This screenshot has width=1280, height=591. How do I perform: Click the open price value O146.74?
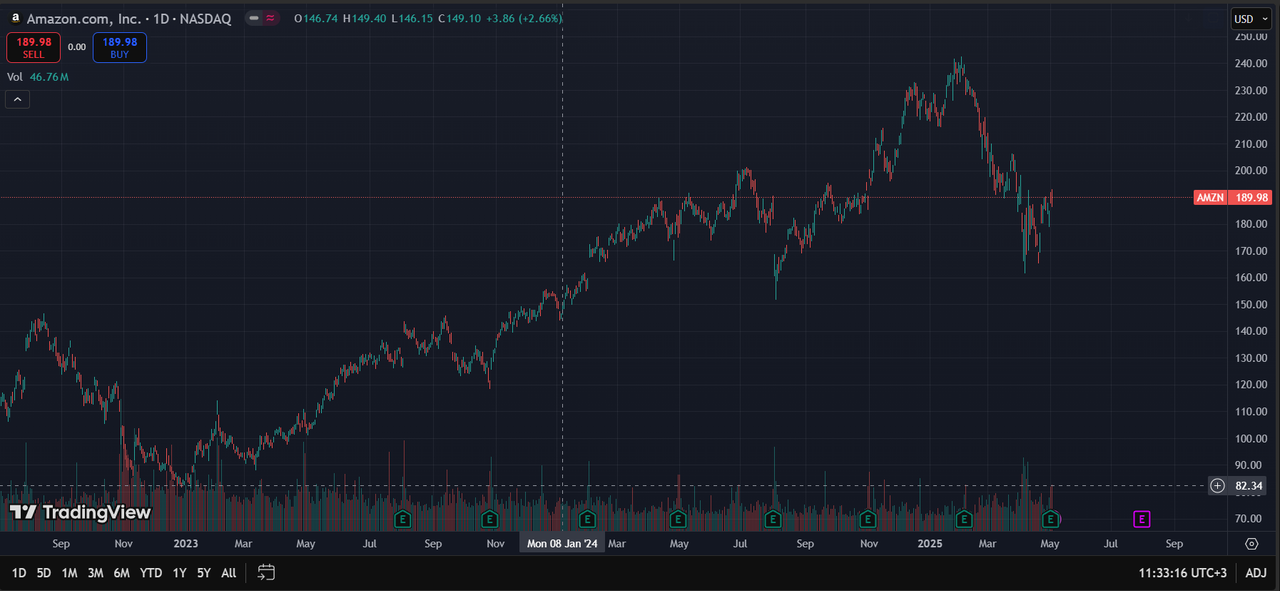(x=315, y=18)
